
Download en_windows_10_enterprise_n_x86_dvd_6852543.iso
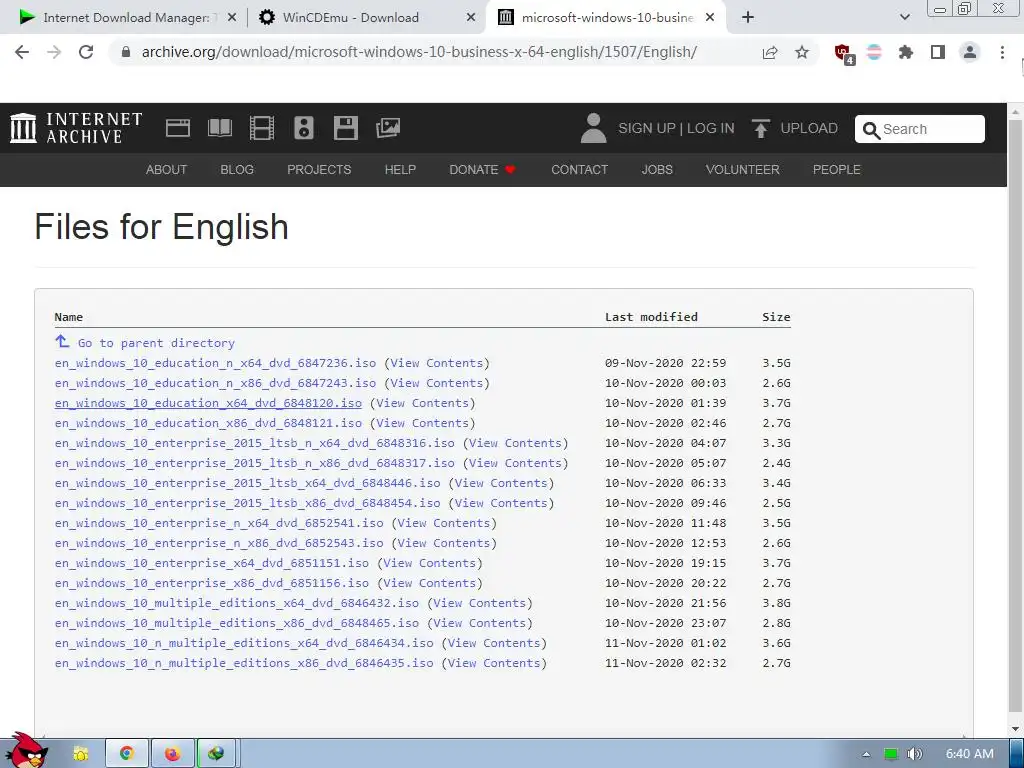point(219,543)
